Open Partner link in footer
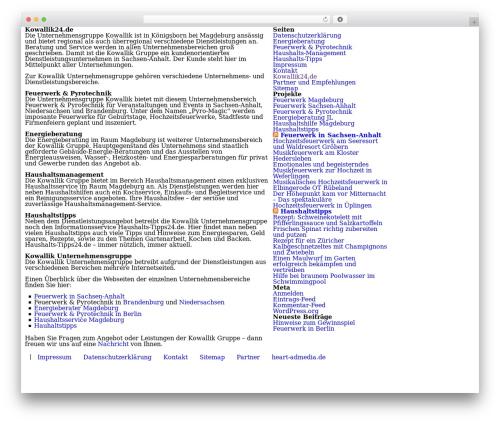 click(x=248, y=357)
